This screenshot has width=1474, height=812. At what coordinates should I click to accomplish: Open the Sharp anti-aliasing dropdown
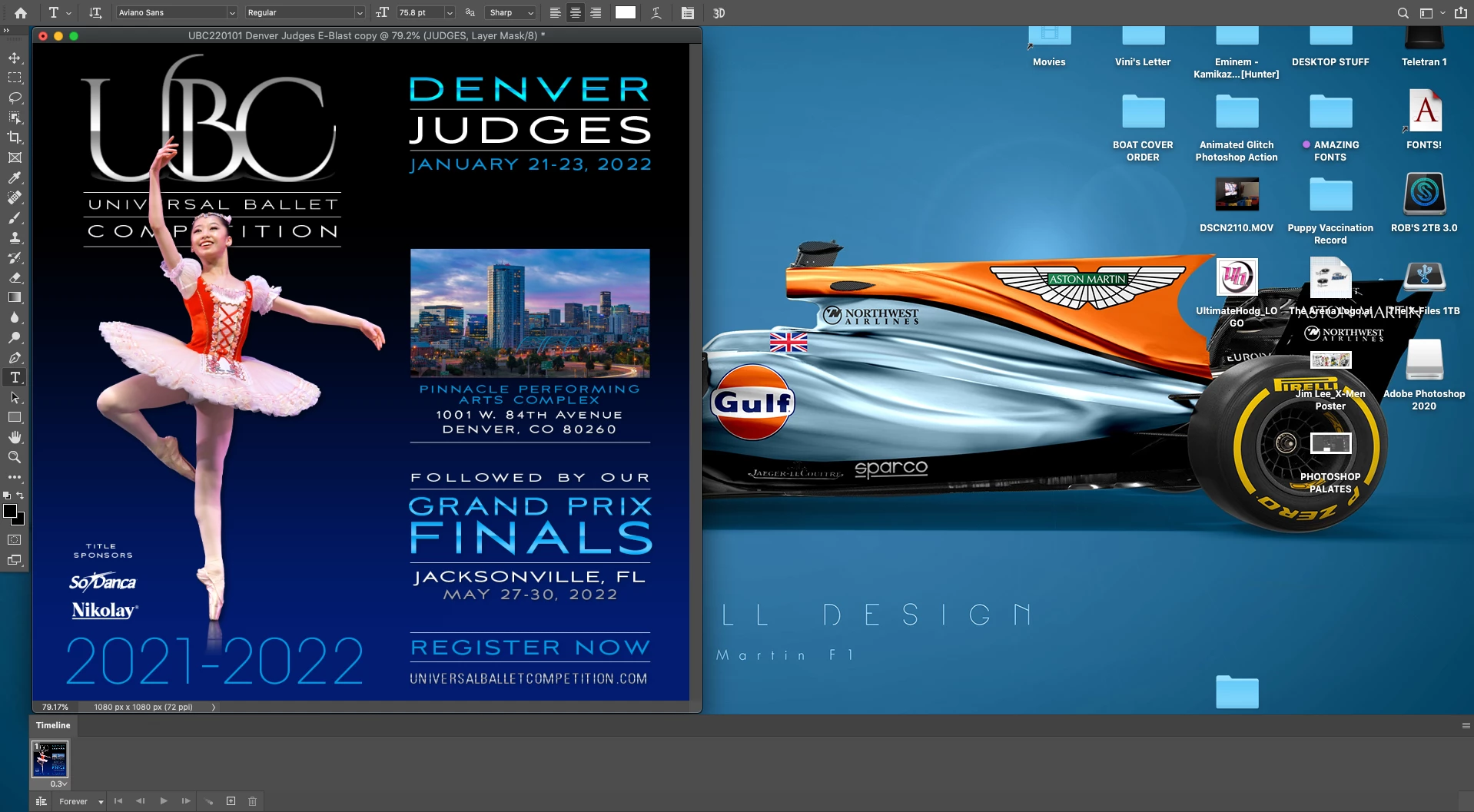click(511, 13)
